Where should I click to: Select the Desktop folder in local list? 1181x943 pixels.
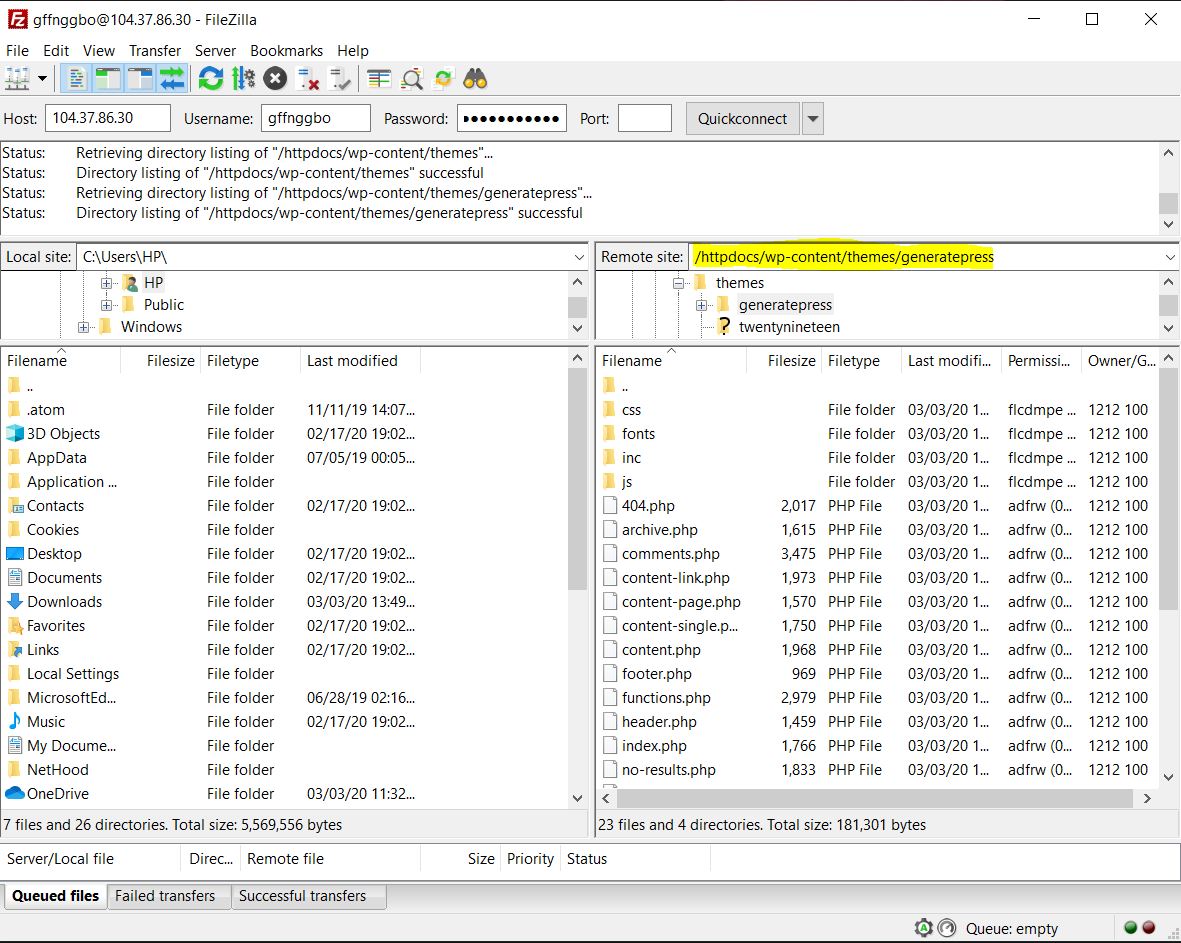(x=54, y=554)
